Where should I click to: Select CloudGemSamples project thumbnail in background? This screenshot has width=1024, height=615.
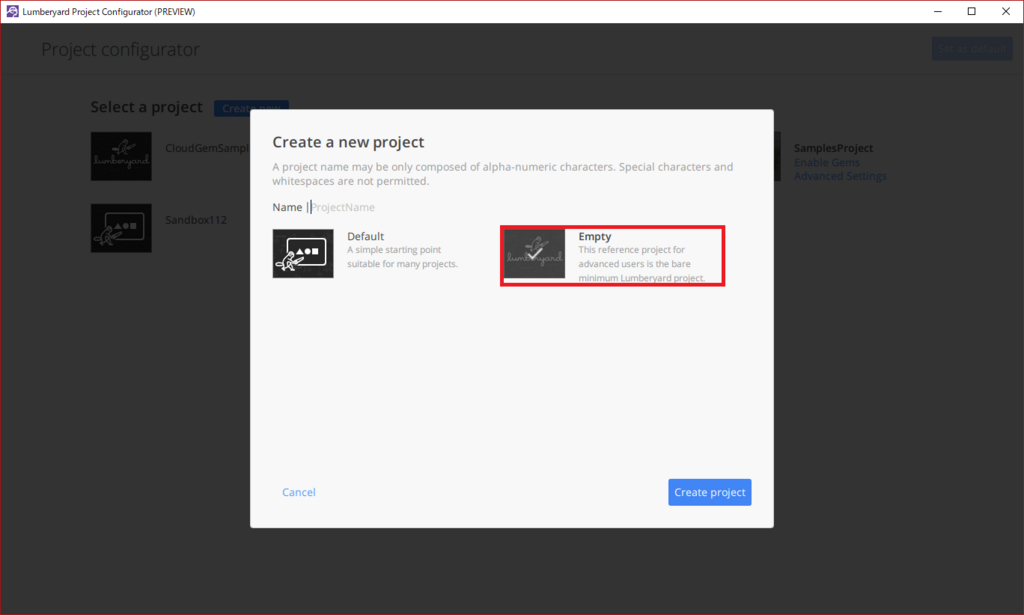point(121,157)
